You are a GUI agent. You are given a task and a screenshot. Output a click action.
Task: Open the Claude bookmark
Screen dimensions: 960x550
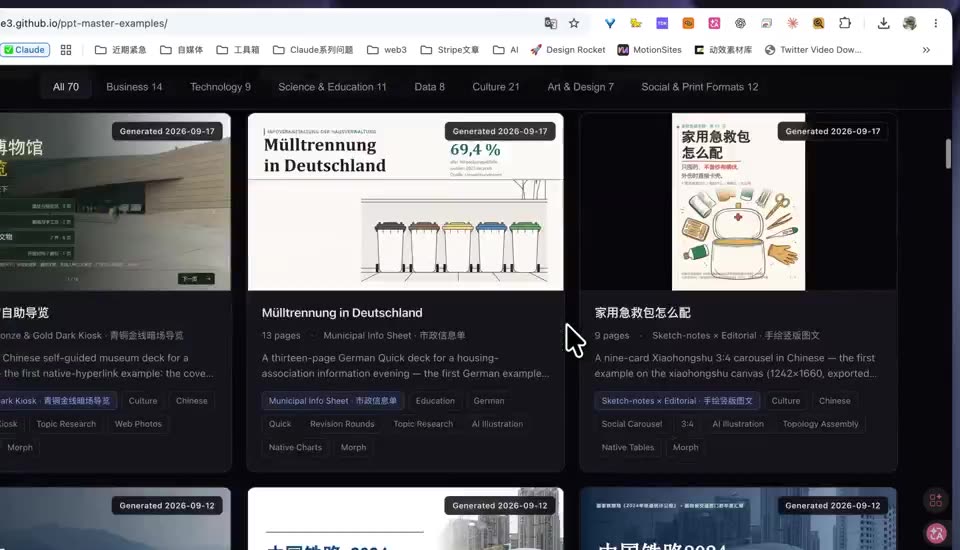25,50
